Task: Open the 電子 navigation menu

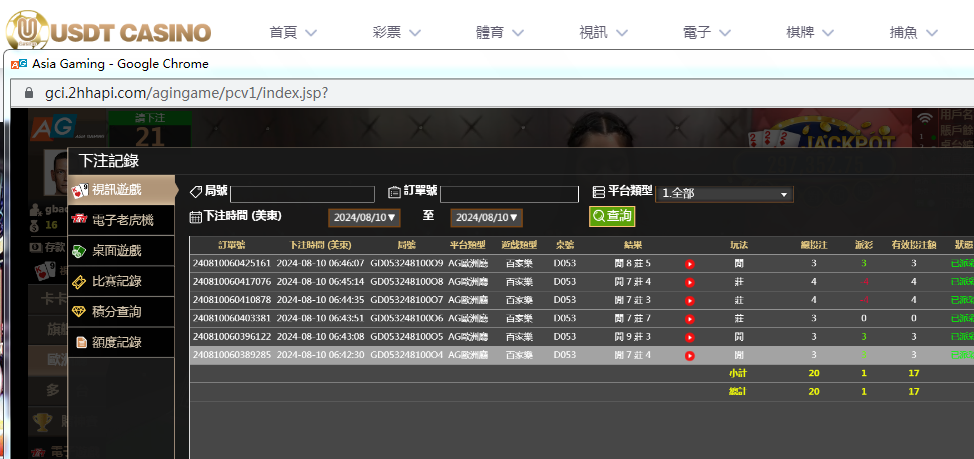Action: (708, 32)
